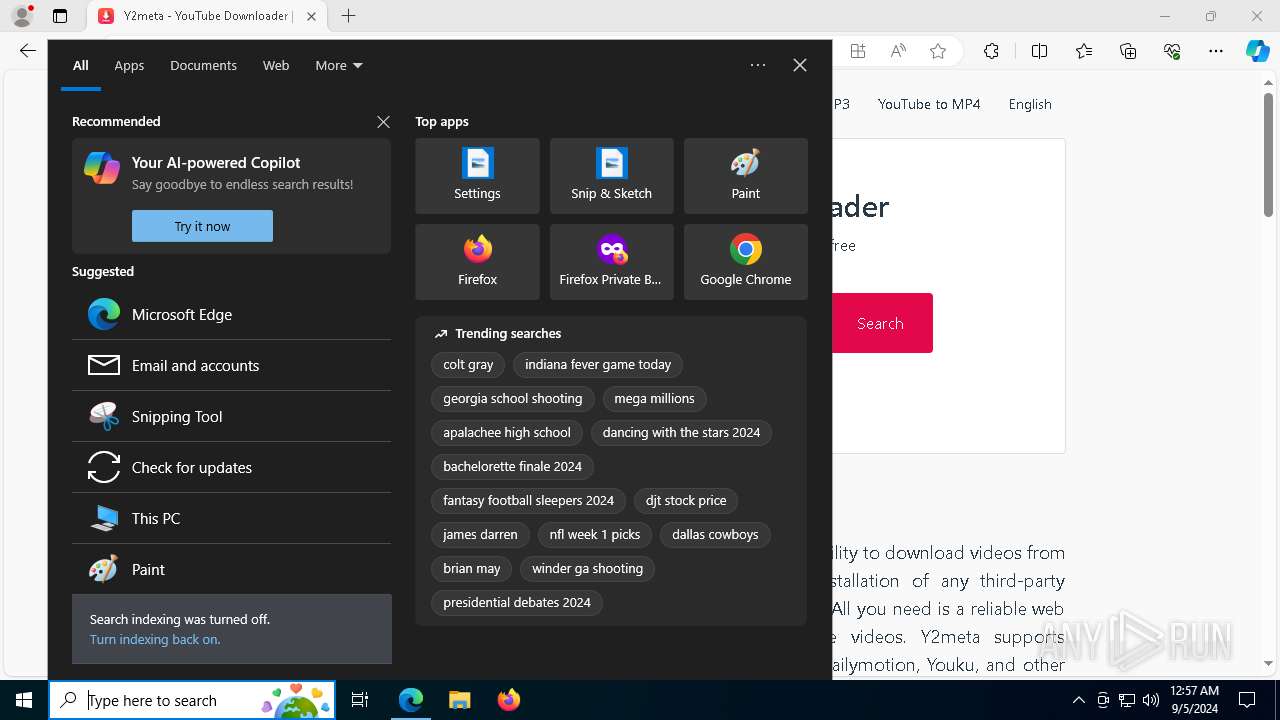Open Edge Copilot sidebar icon
The width and height of the screenshot is (1280, 720).
(1257, 51)
